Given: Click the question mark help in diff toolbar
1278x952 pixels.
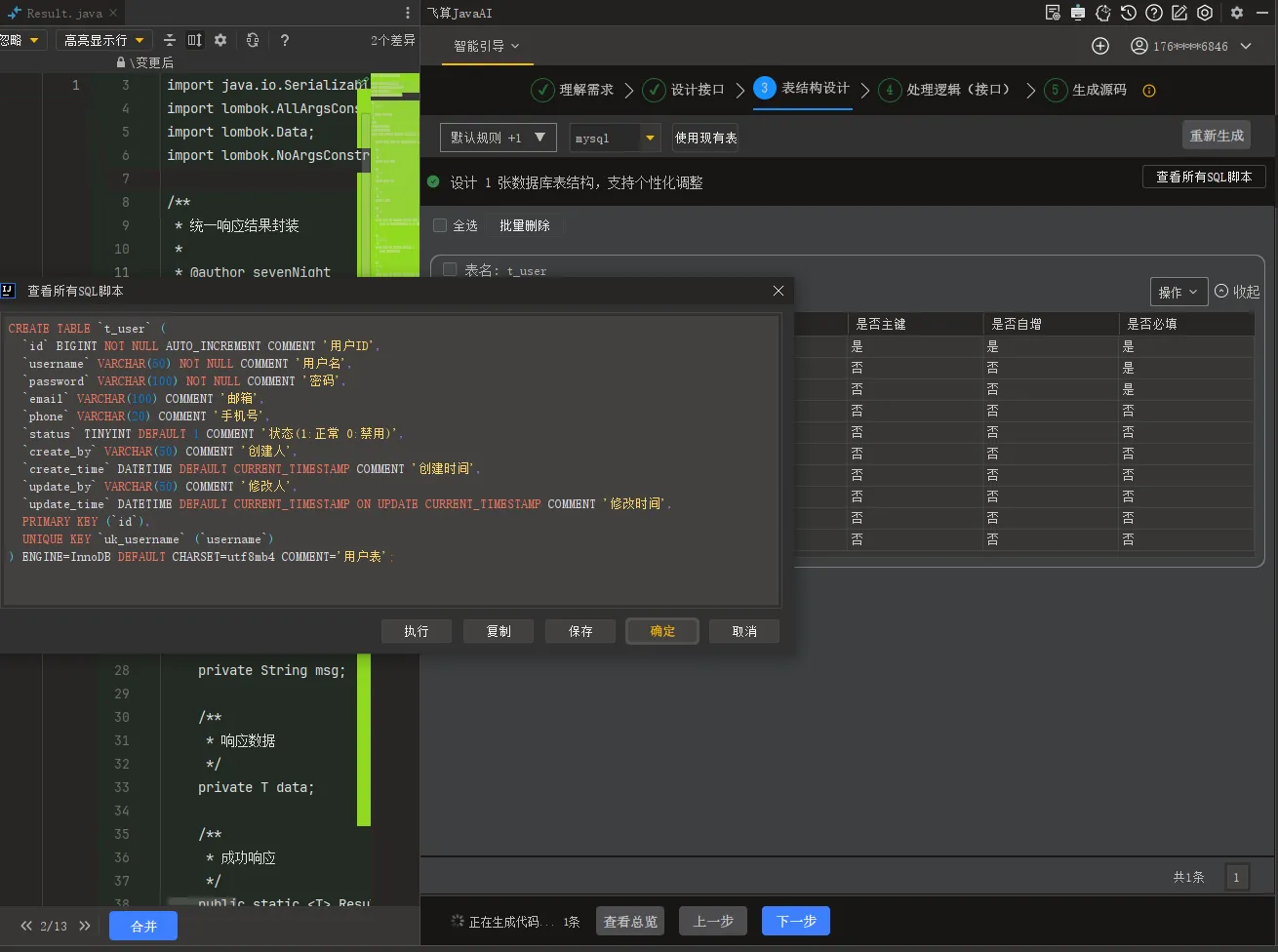Looking at the screenshot, I should [x=285, y=40].
